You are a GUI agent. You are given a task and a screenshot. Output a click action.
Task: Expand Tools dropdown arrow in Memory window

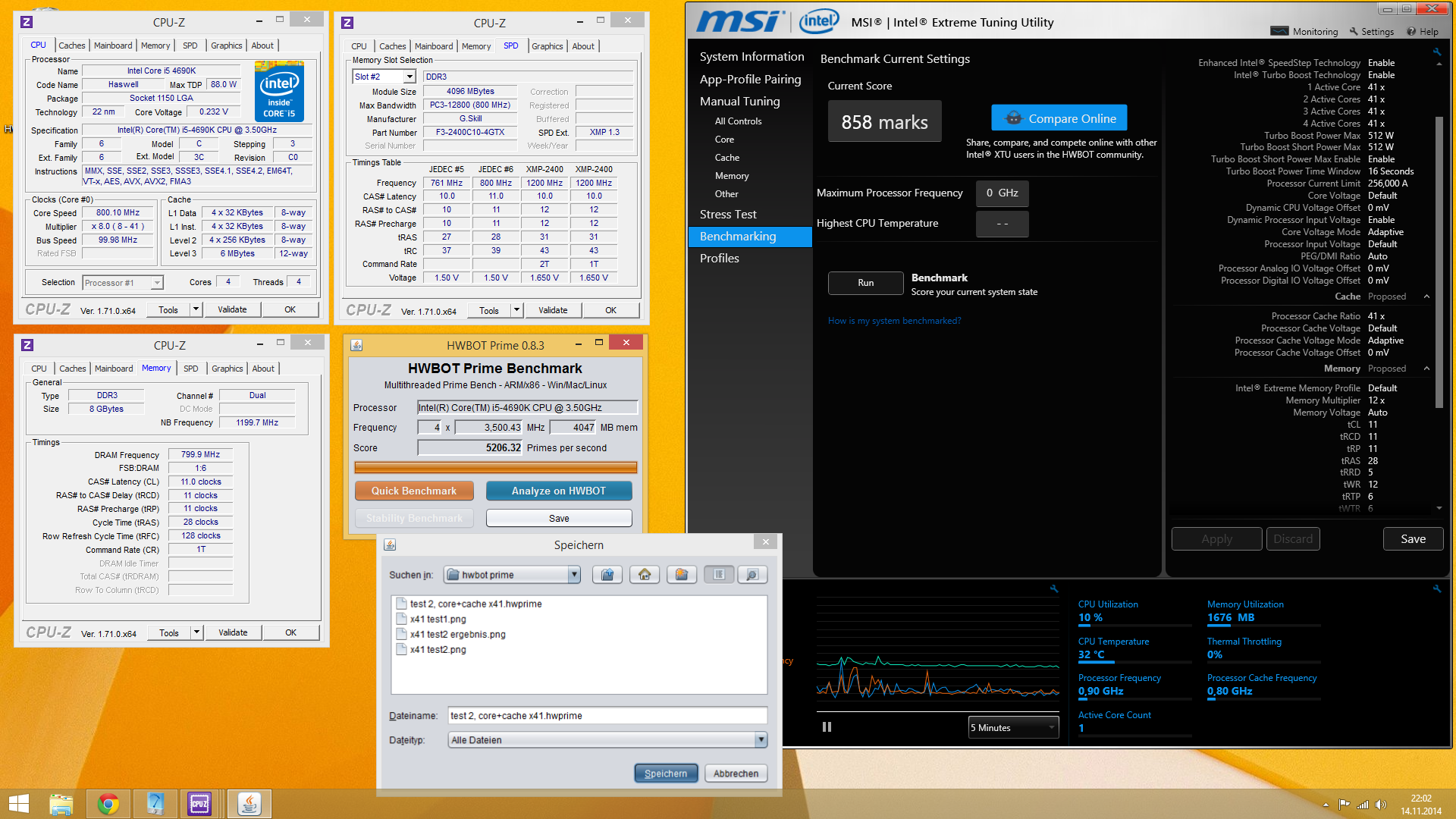tap(197, 632)
